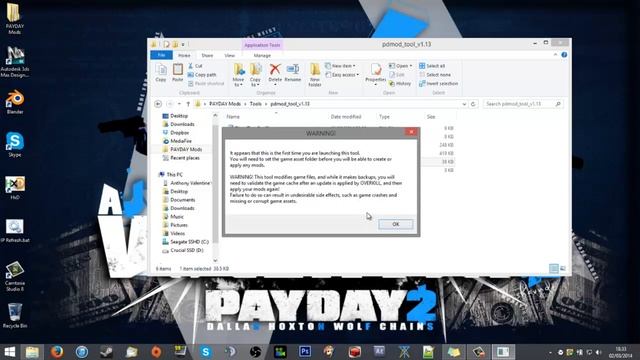Click the search pdmod_tool_v1.13 field
This screenshot has width=640, height=360.
[x=523, y=104]
